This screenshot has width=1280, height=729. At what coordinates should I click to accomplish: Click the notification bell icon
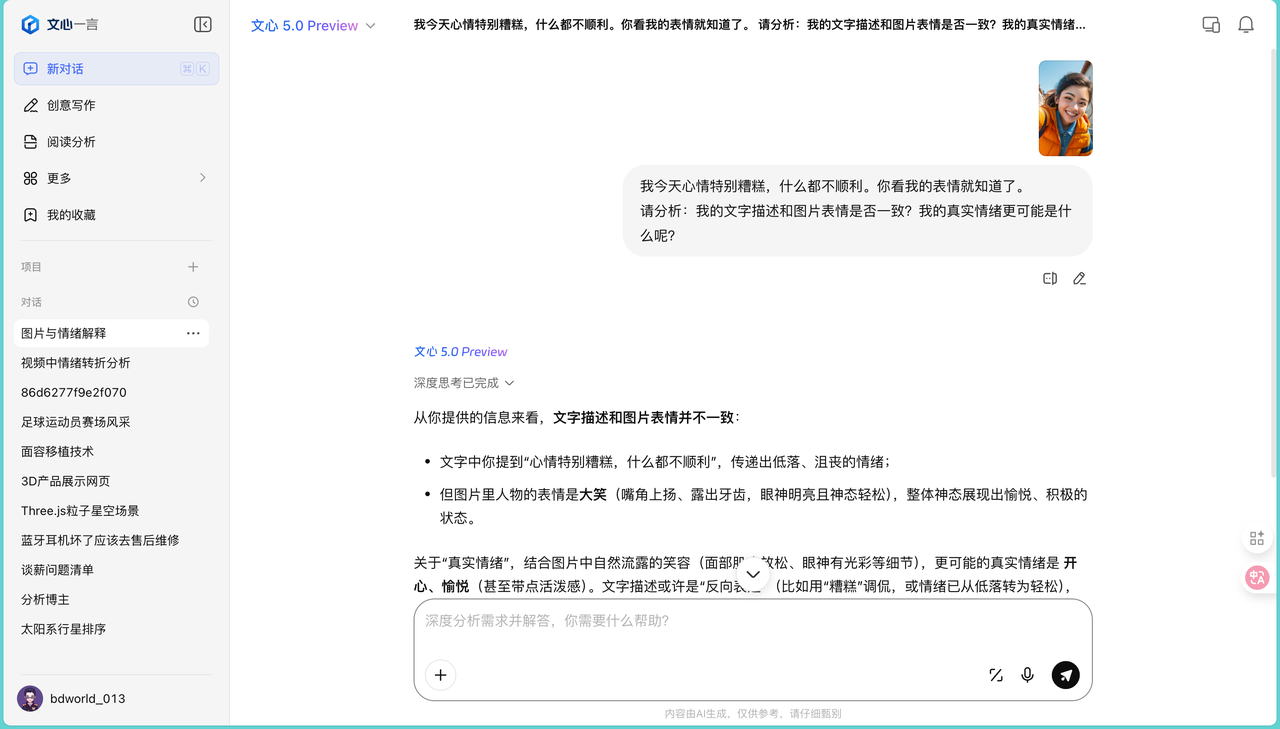pyautogui.click(x=1246, y=24)
